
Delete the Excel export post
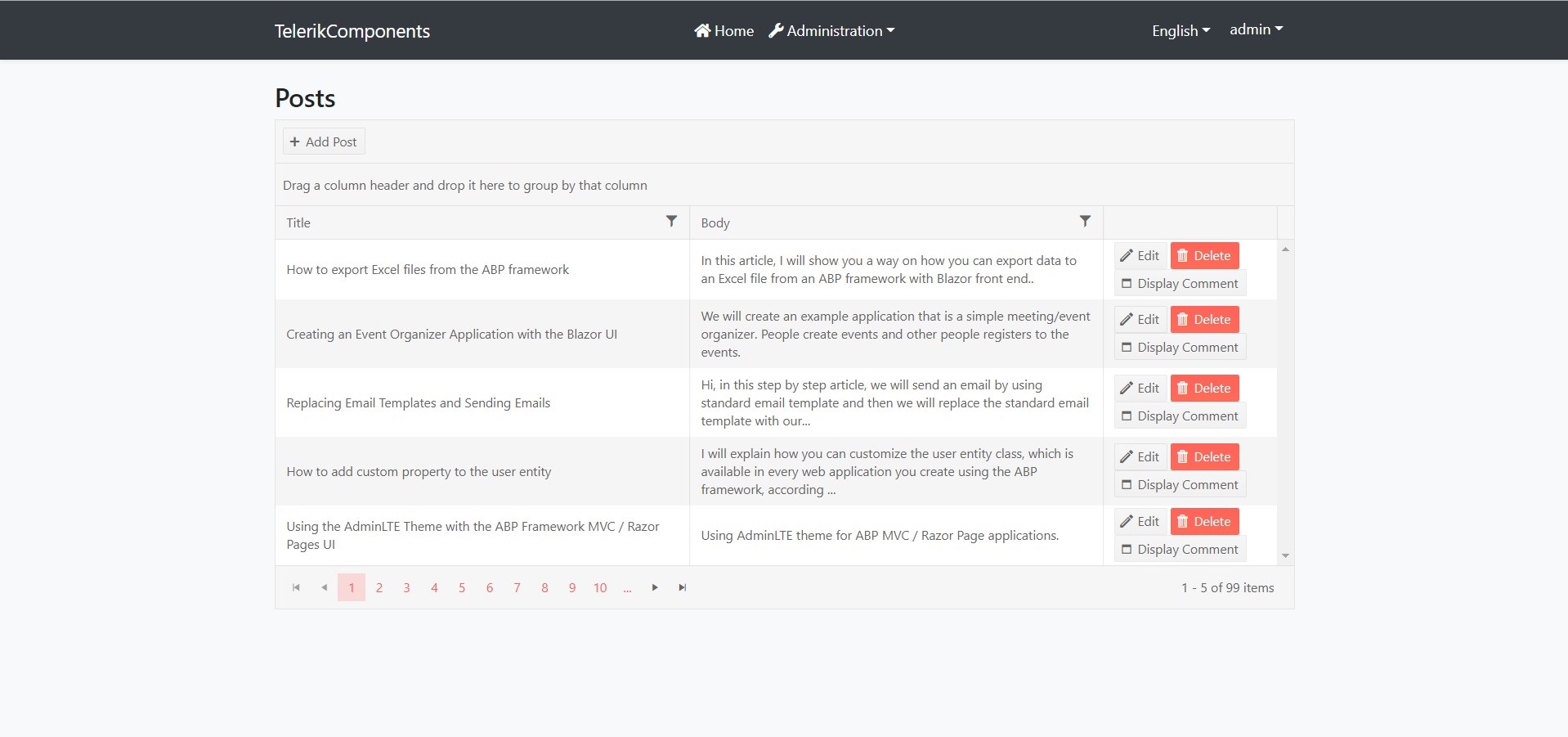click(1204, 255)
